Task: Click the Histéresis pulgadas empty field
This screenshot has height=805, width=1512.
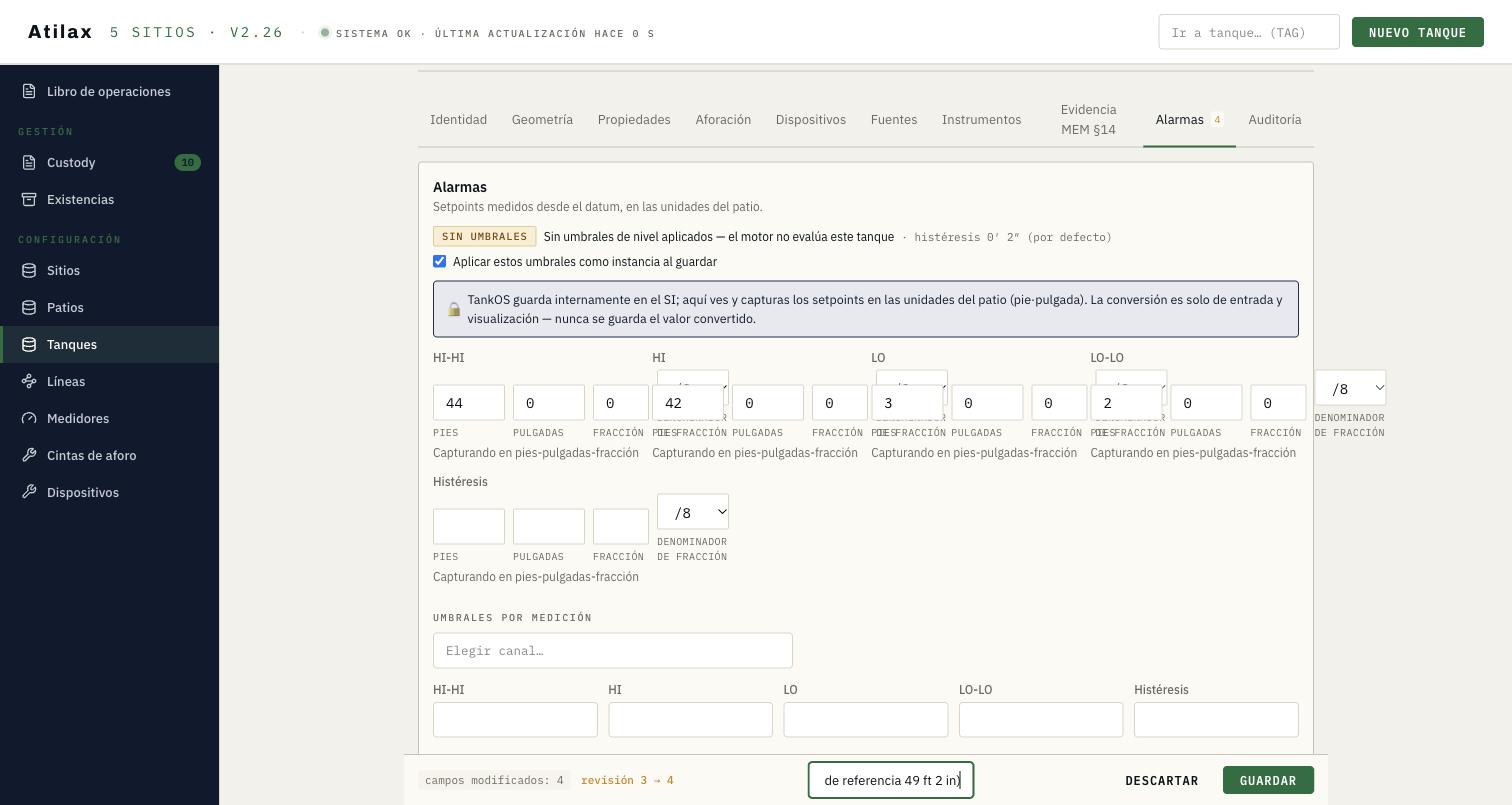Action: coord(549,527)
